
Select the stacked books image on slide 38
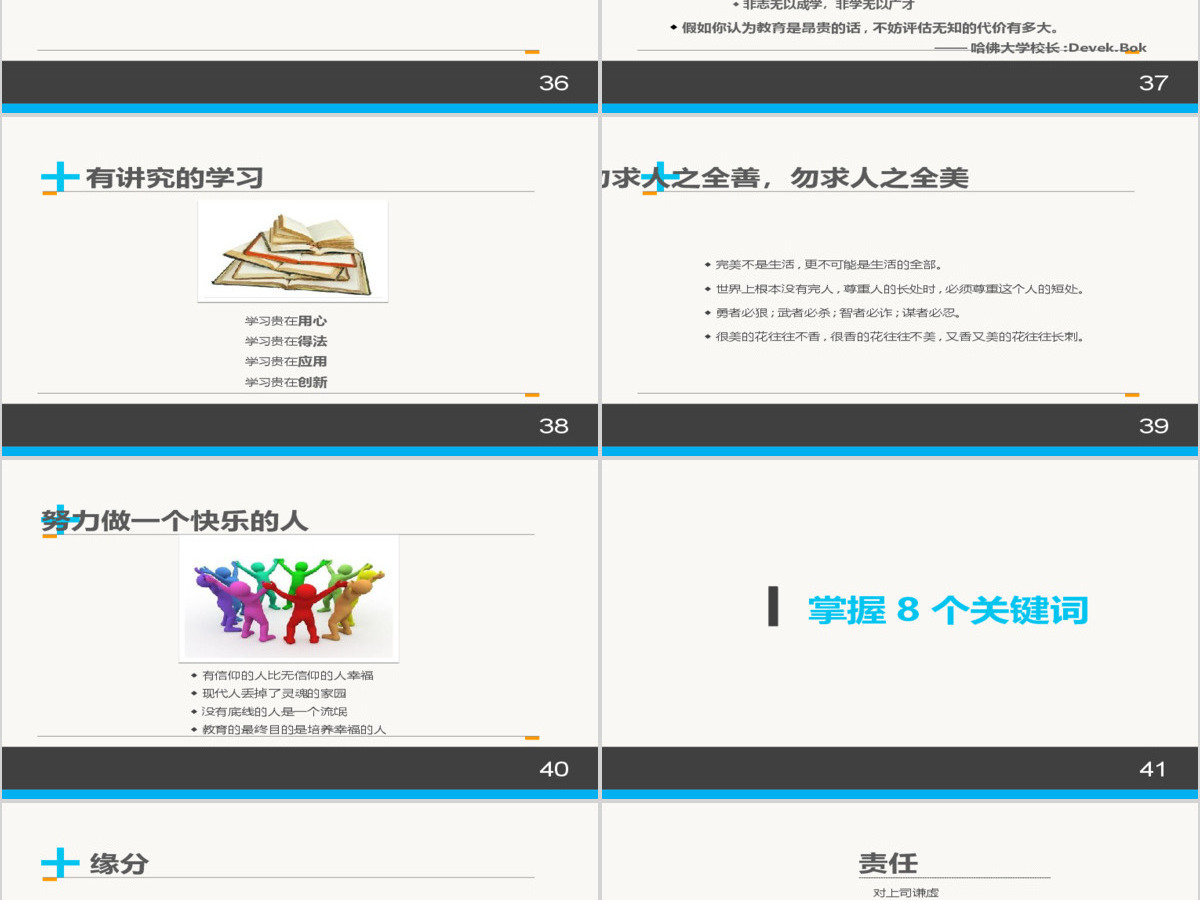click(293, 251)
